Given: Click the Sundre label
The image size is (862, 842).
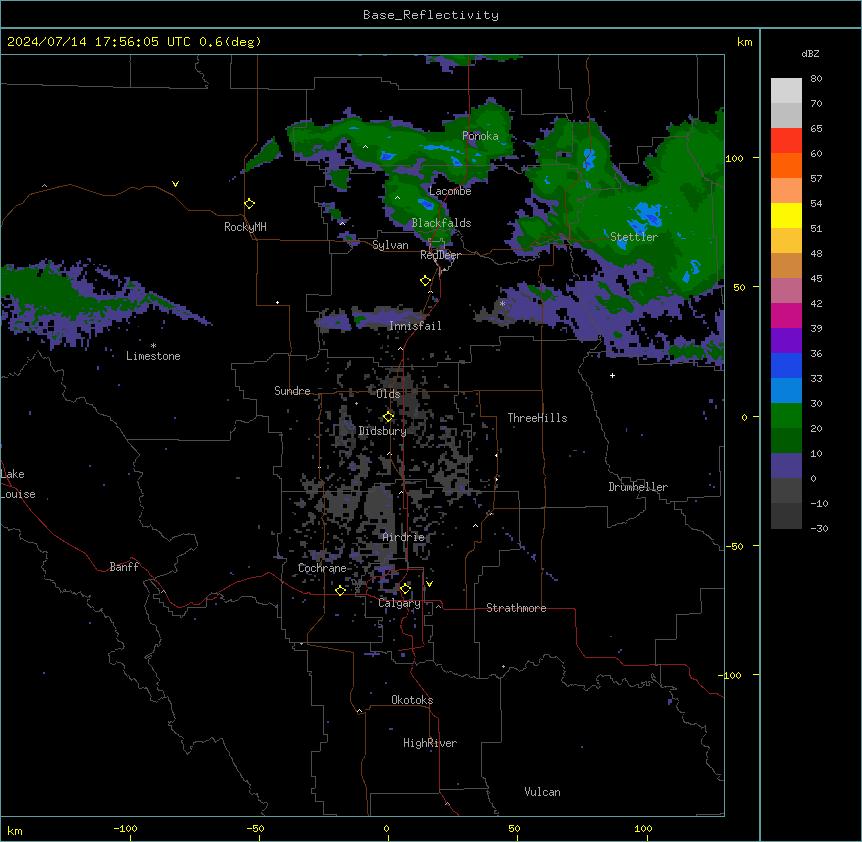Looking at the screenshot, I should point(292,391).
